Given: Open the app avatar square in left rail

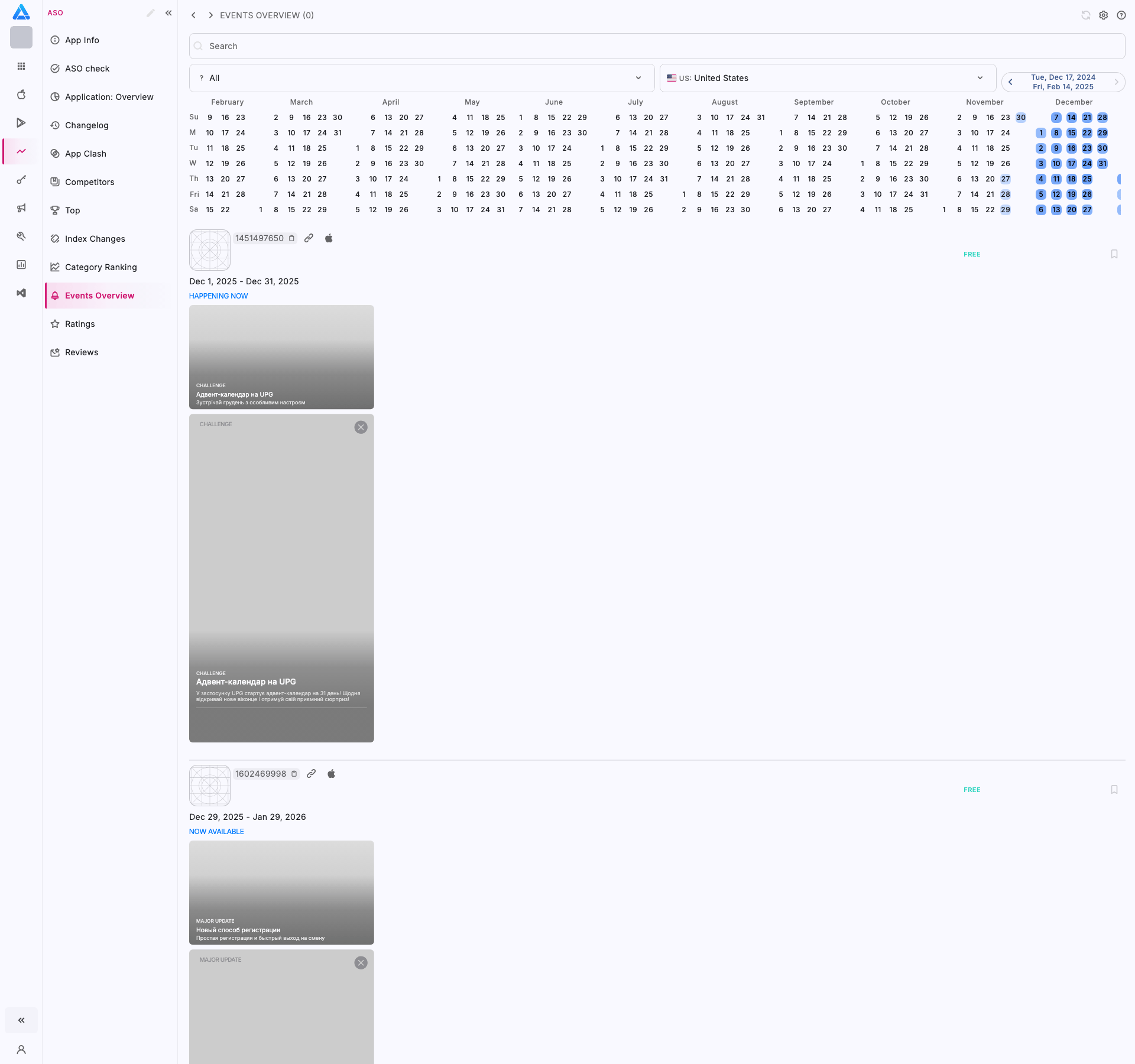Looking at the screenshot, I should tap(21, 37).
